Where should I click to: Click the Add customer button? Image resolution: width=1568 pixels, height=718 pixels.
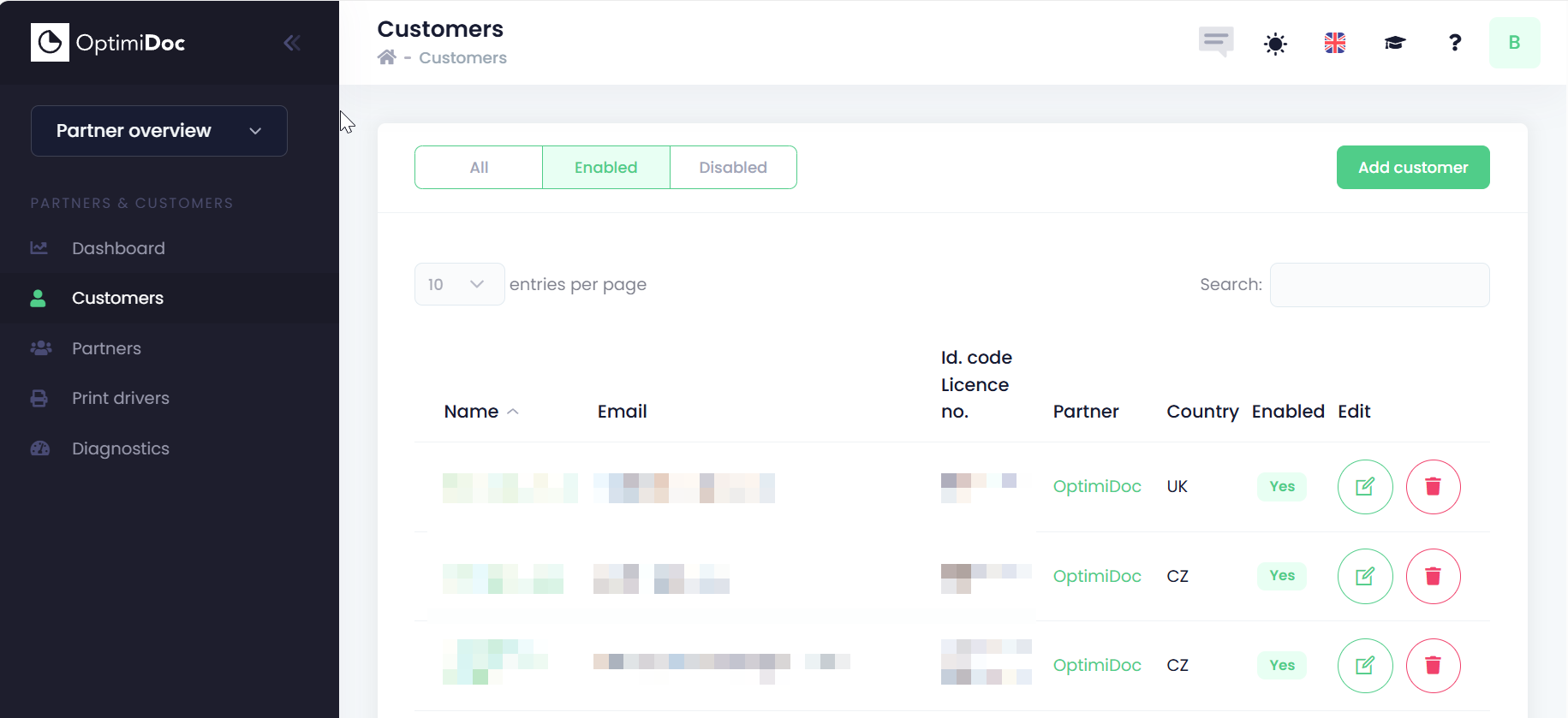coord(1412,168)
